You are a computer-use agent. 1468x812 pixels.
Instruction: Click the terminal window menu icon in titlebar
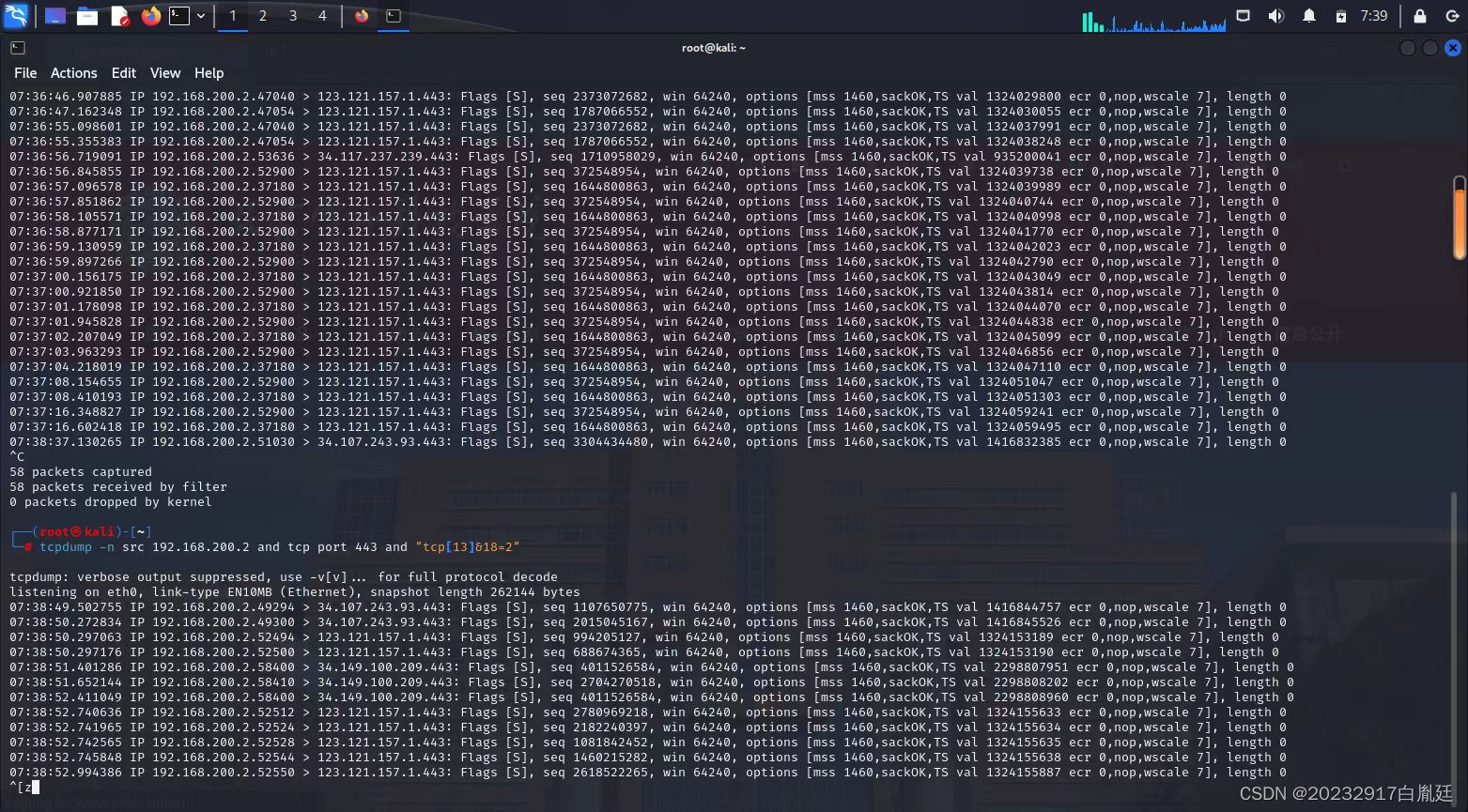point(18,48)
